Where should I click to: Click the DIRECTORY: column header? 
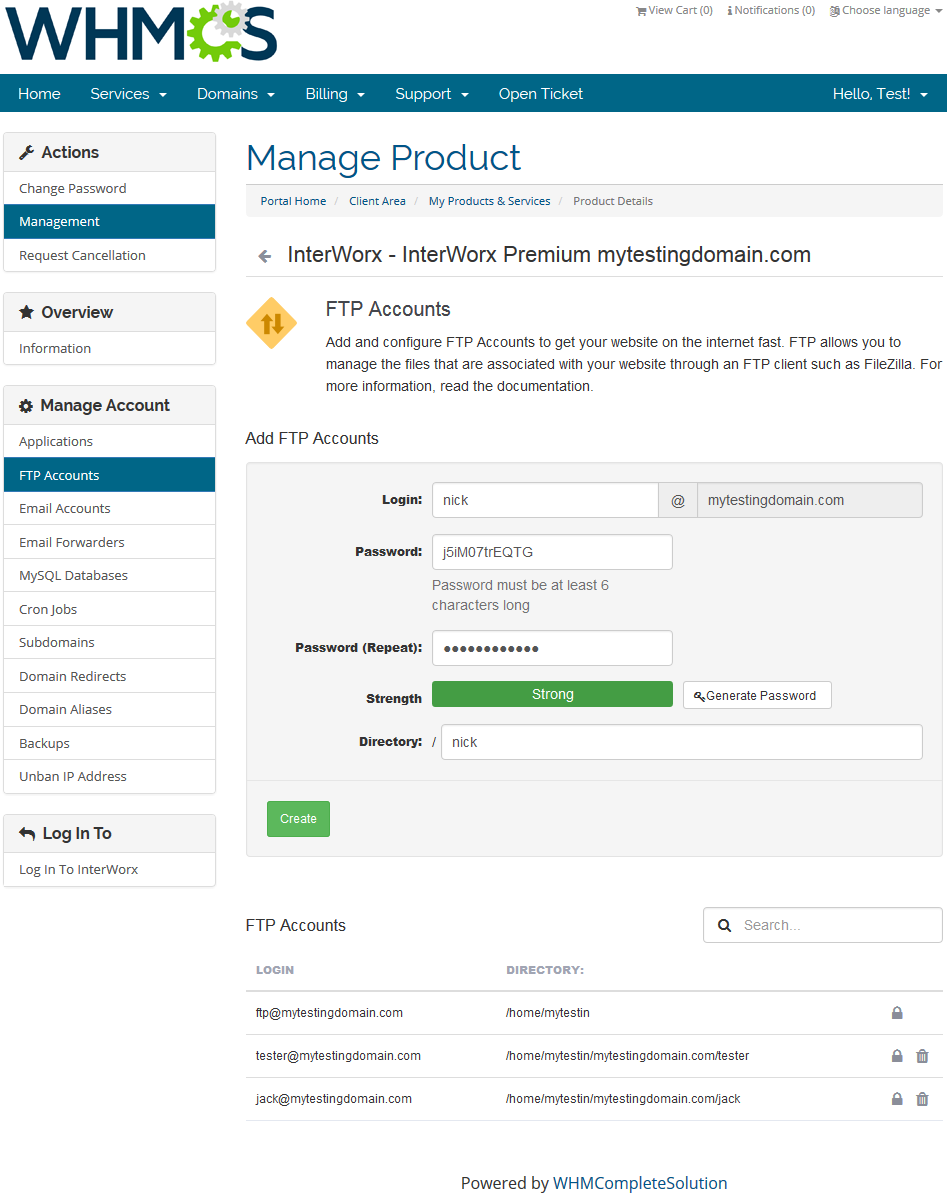click(x=545, y=970)
